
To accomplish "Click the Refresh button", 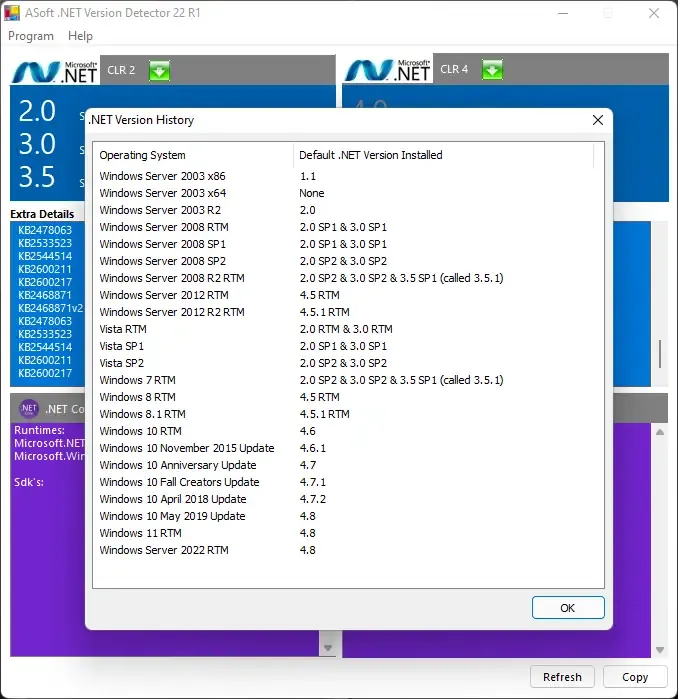I will click(562, 677).
